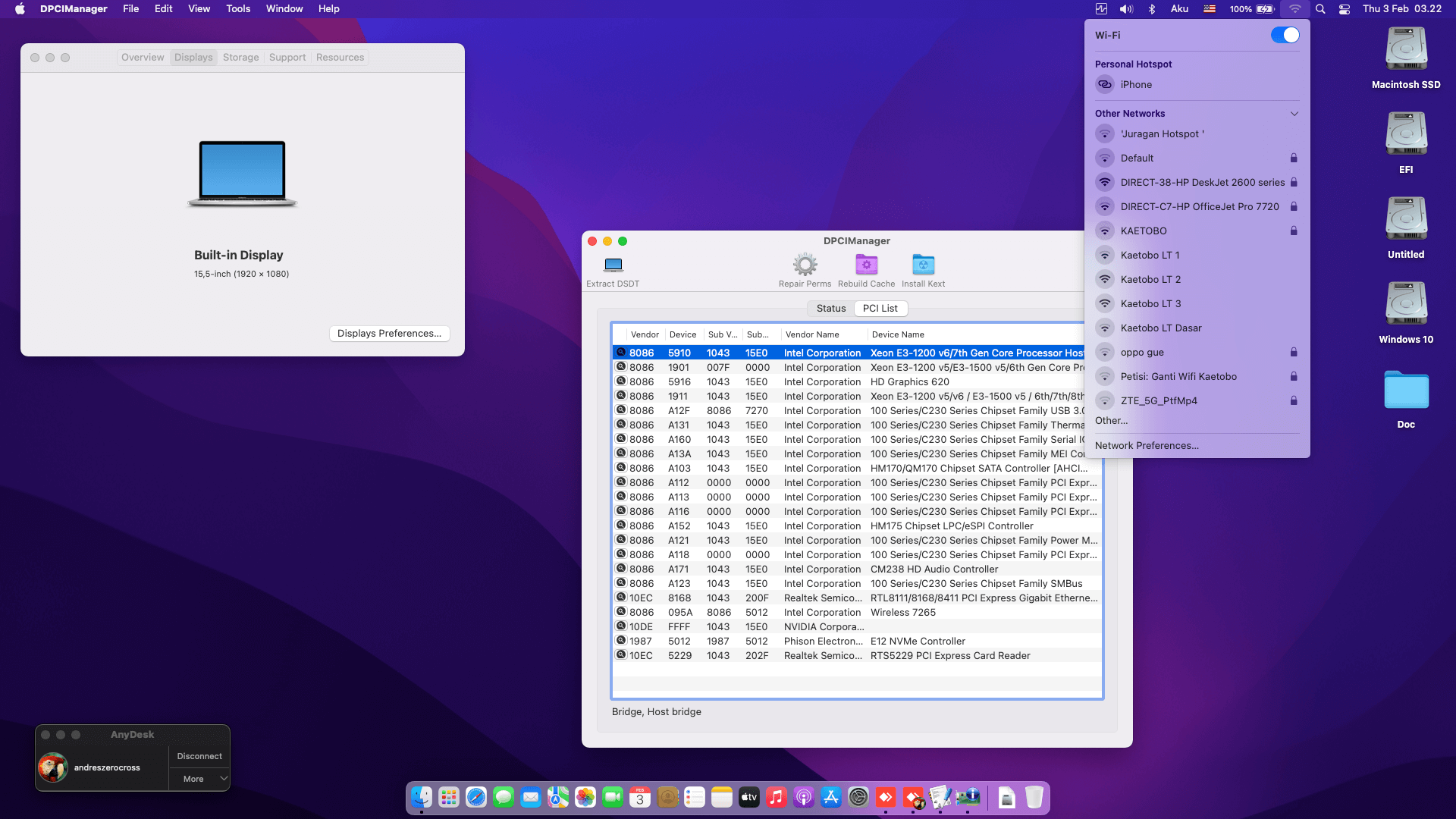Open the File menu

(x=131, y=9)
